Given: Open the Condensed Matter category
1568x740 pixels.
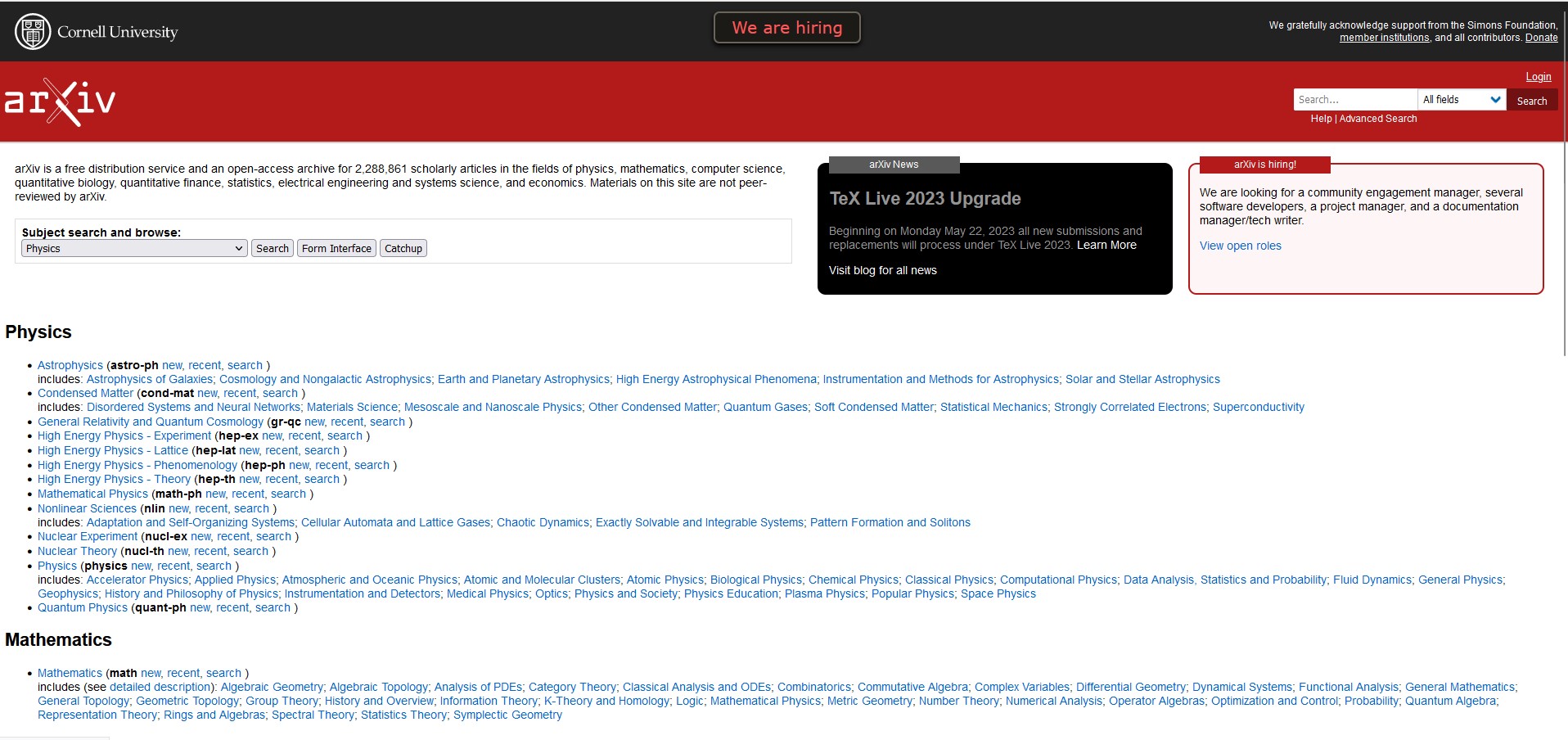Looking at the screenshot, I should point(85,394).
